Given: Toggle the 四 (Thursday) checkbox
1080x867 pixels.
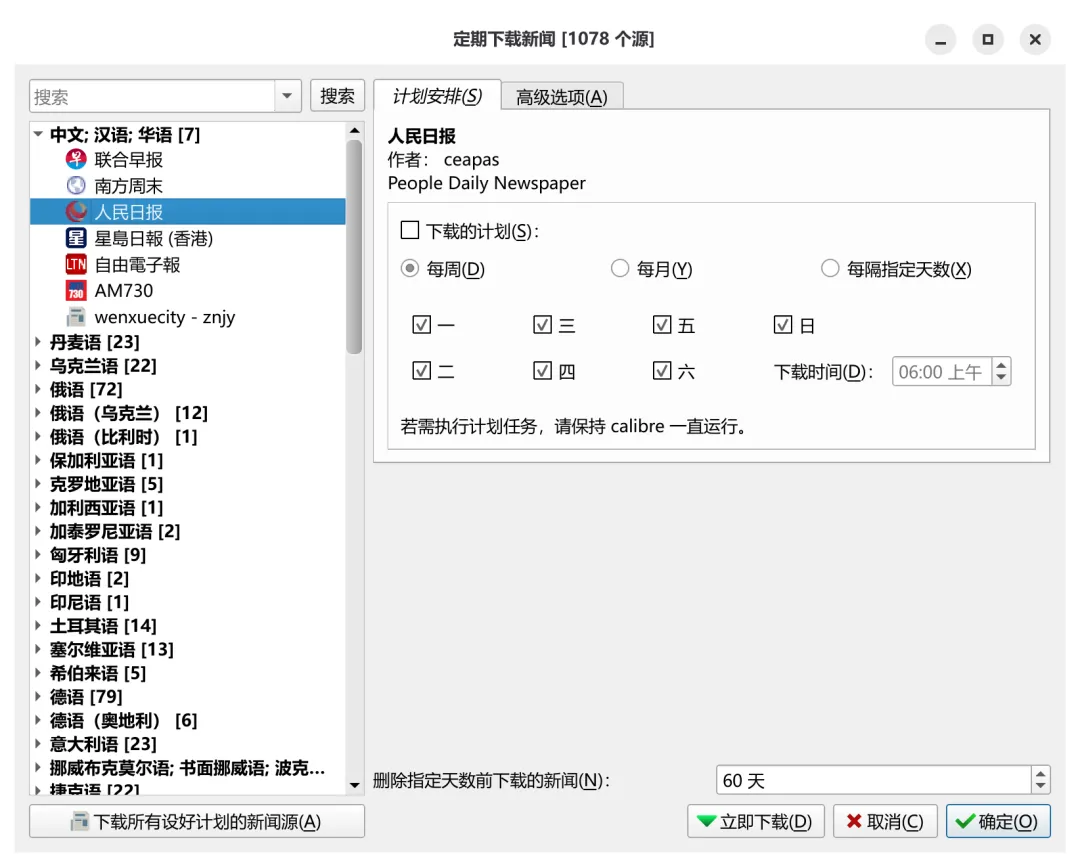Looking at the screenshot, I should [543, 371].
